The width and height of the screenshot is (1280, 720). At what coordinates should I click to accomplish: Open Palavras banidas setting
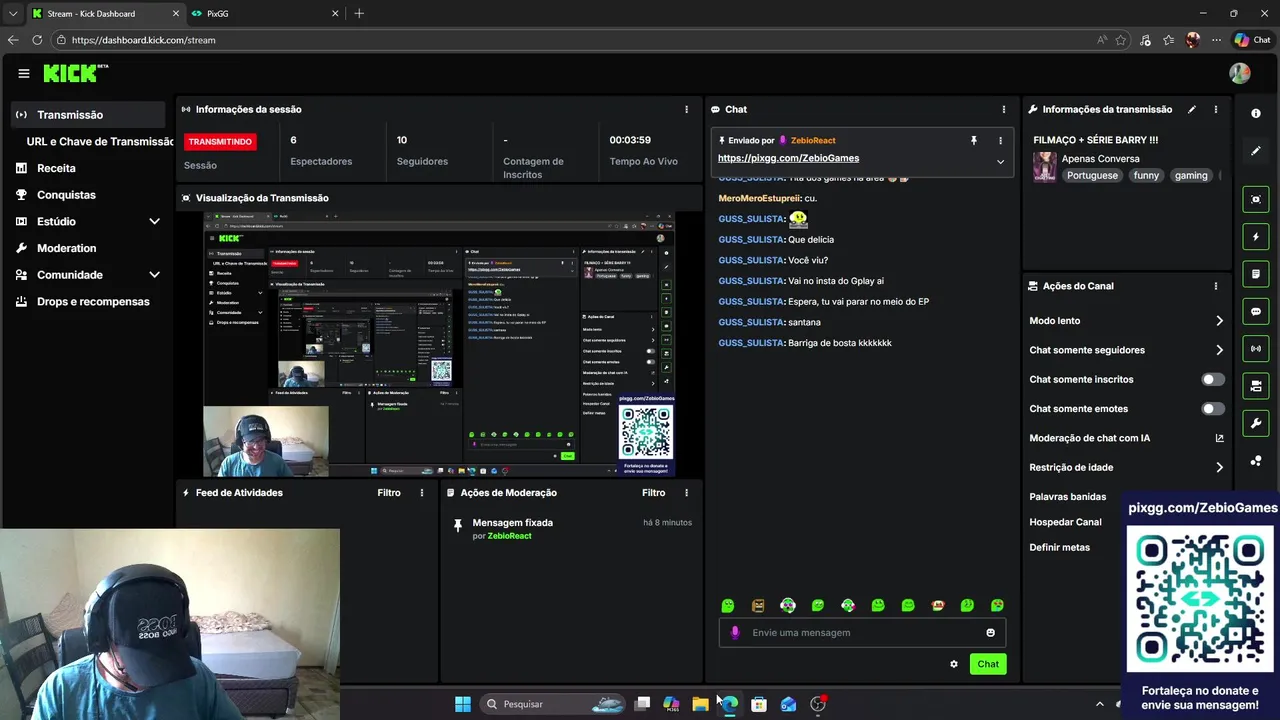click(1068, 496)
